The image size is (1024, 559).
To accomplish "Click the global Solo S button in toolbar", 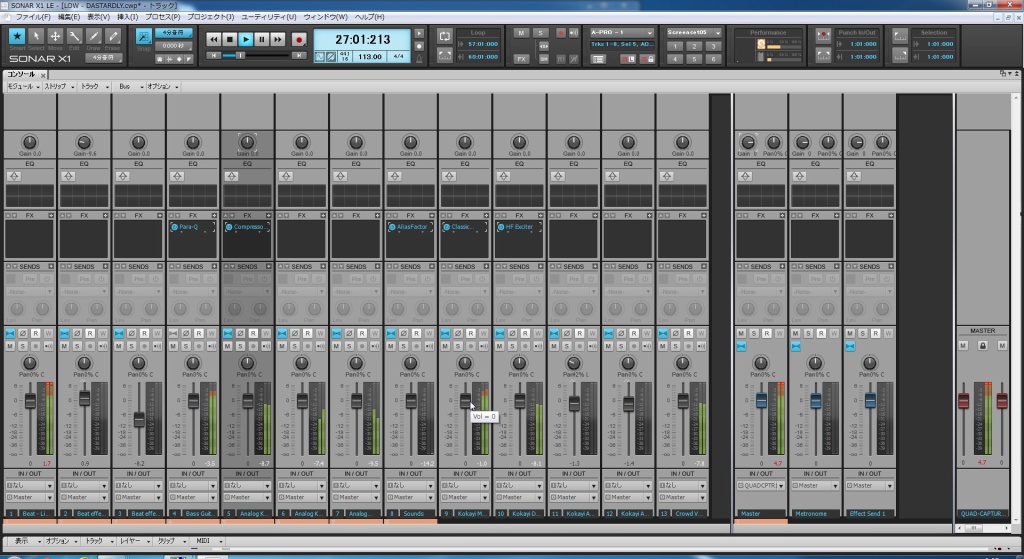I will (540, 33).
